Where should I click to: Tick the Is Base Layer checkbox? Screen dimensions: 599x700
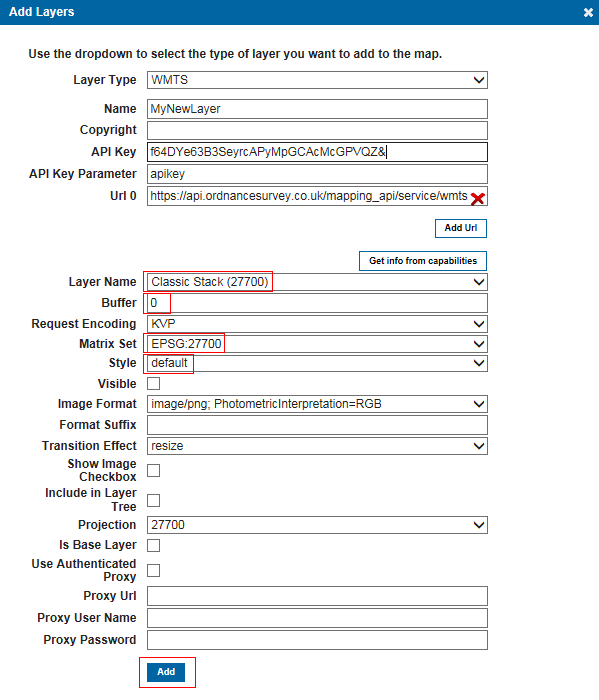pos(154,545)
